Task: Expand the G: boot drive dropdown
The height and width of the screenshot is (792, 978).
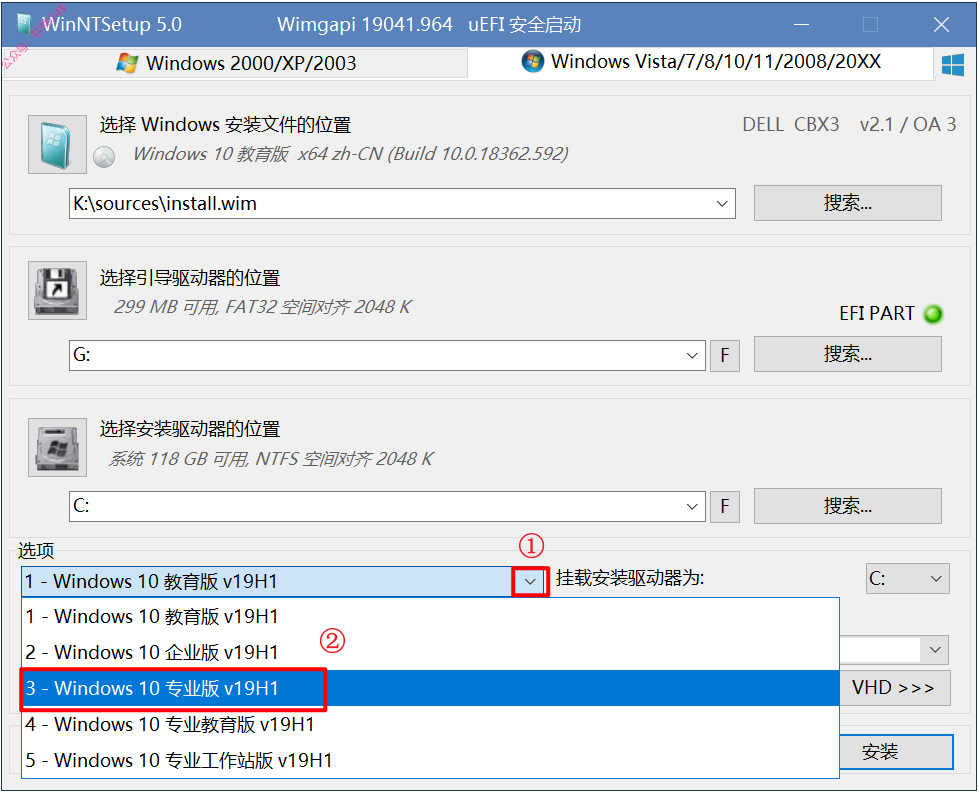Action: pyautogui.click(x=692, y=355)
